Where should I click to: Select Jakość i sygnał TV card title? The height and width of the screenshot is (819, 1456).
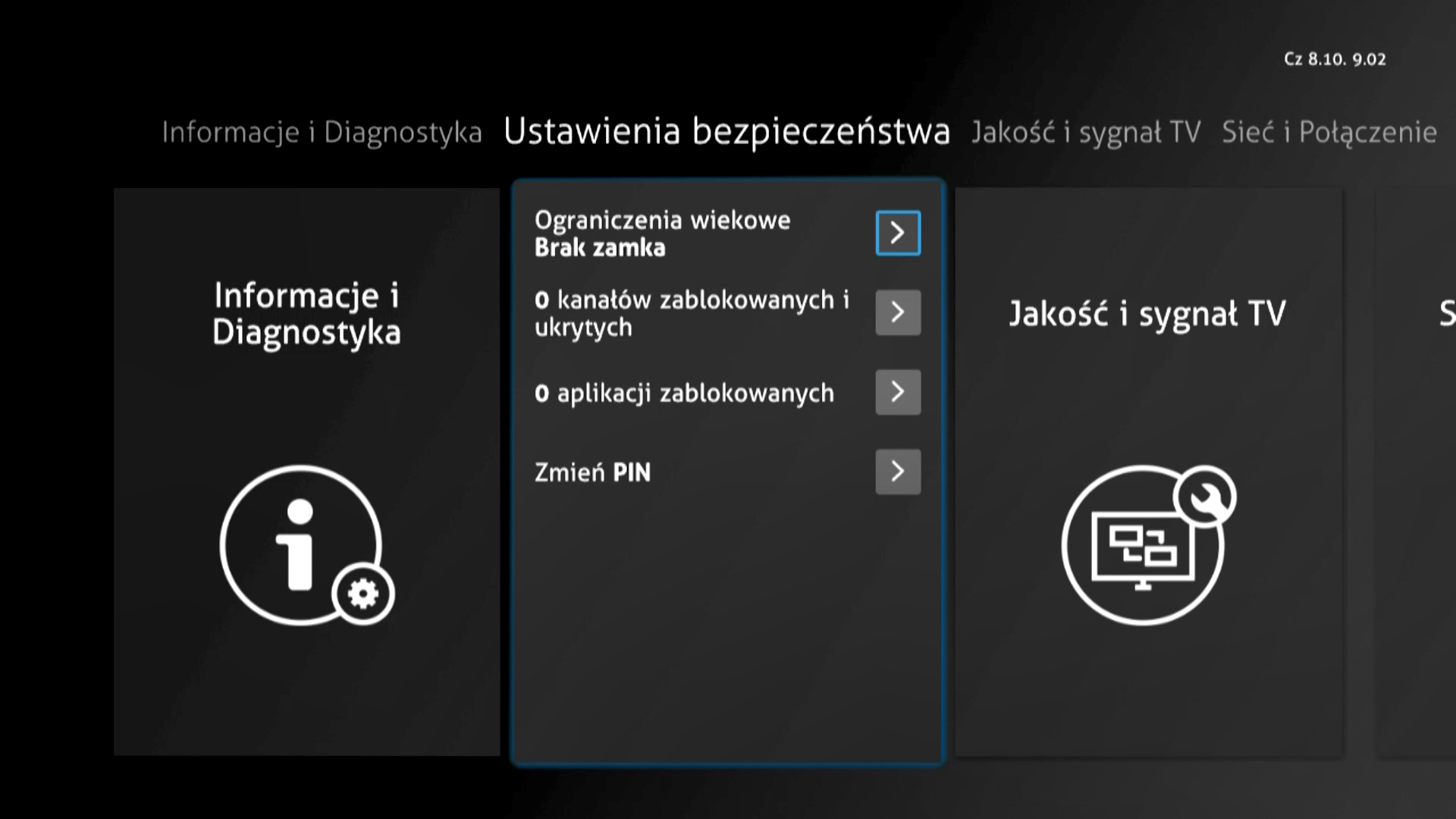[1147, 313]
